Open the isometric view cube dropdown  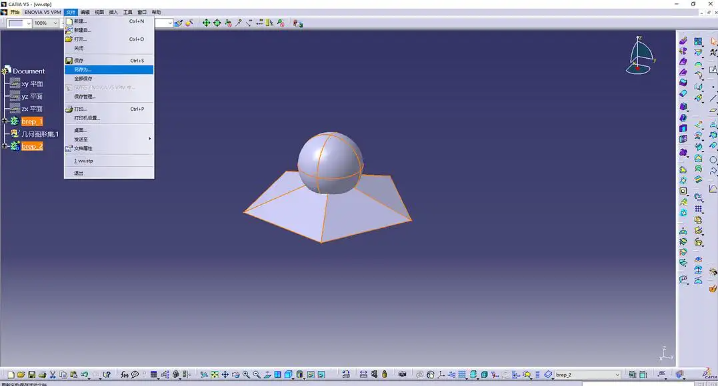point(293,378)
